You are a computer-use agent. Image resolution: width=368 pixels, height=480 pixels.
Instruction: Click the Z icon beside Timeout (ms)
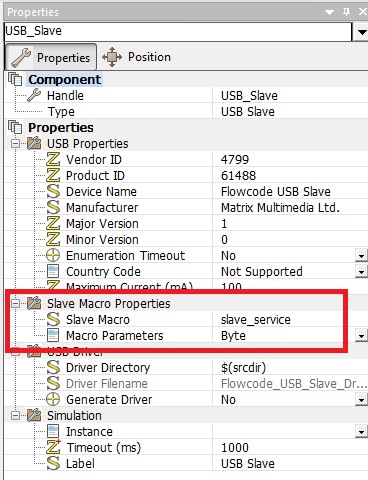coord(53,447)
